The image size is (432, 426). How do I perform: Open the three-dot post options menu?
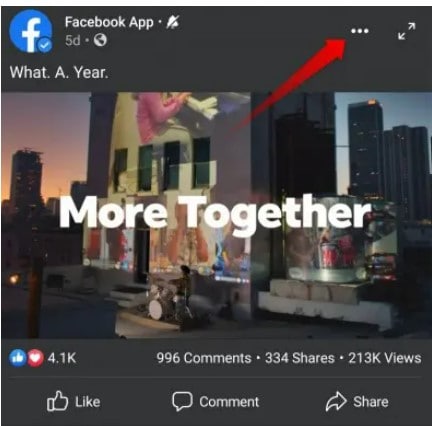tap(360, 31)
